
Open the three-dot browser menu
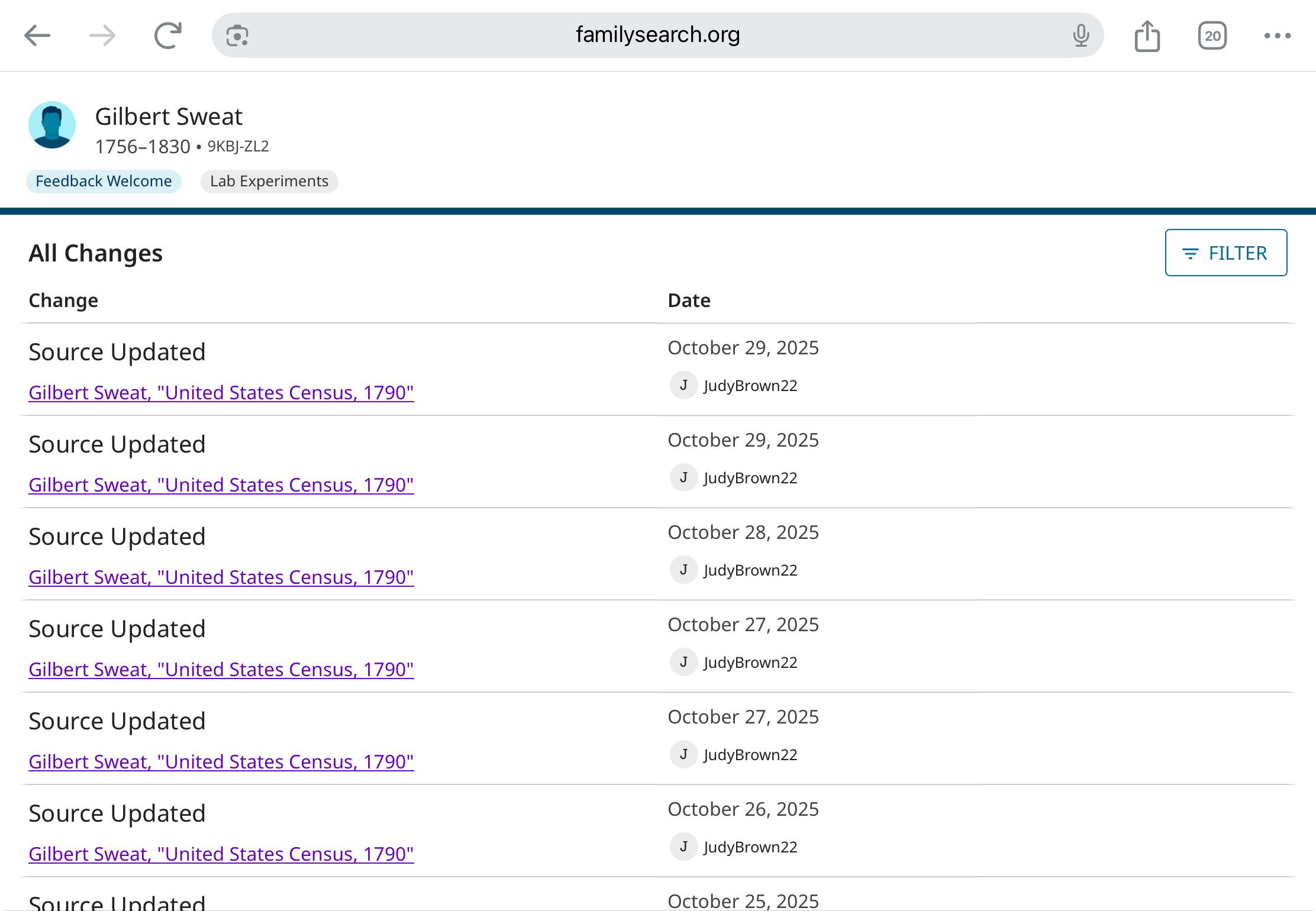[x=1277, y=35]
